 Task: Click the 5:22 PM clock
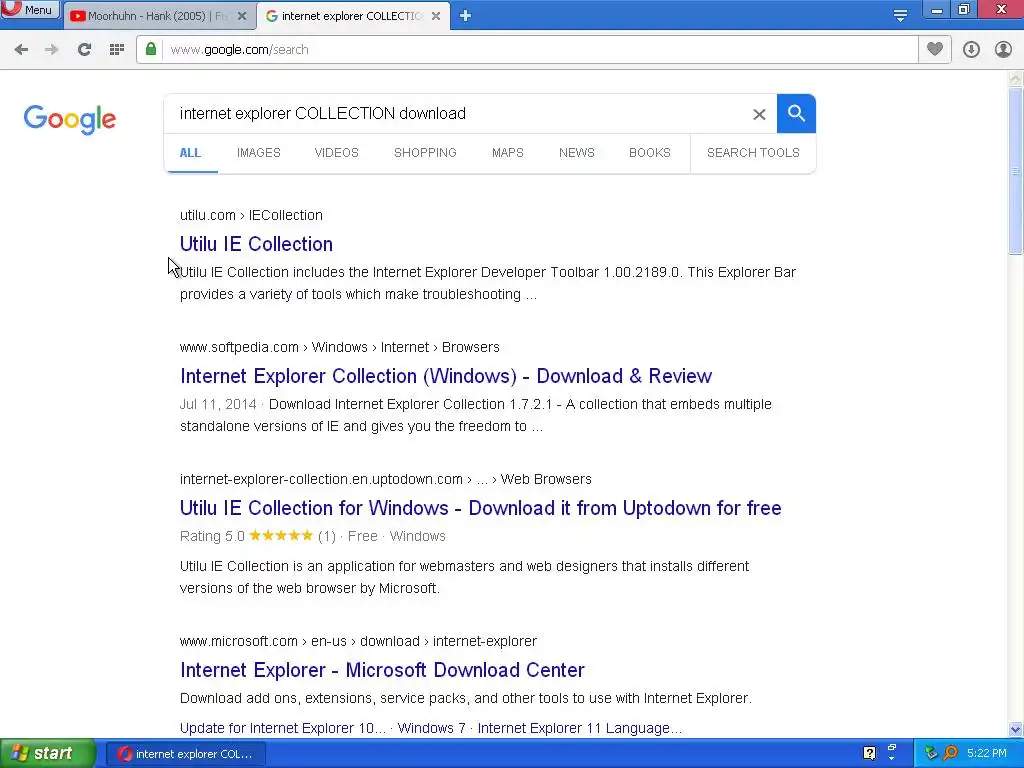tap(987, 753)
